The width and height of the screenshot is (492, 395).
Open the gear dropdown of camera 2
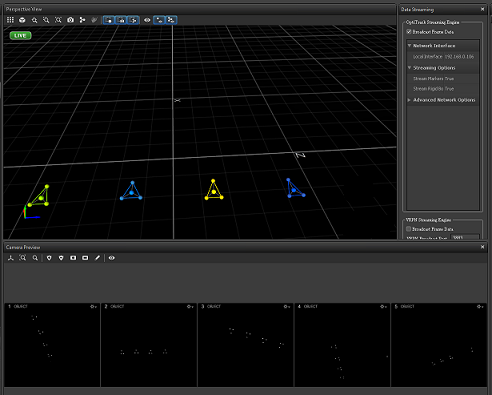click(x=190, y=306)
